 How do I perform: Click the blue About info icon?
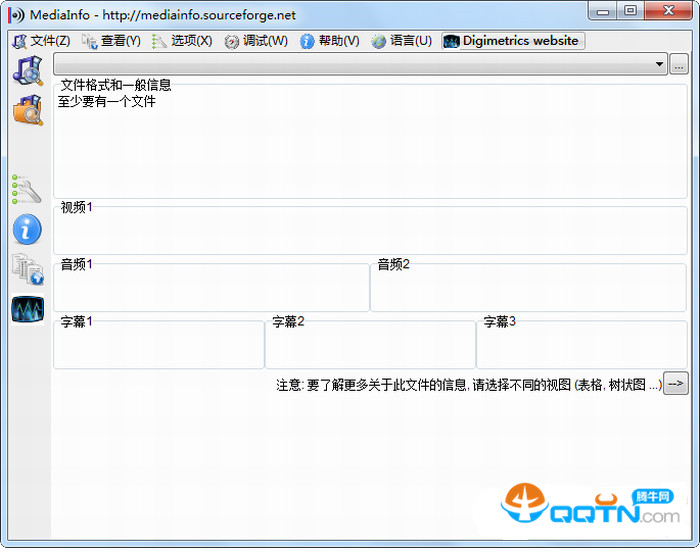27,229
